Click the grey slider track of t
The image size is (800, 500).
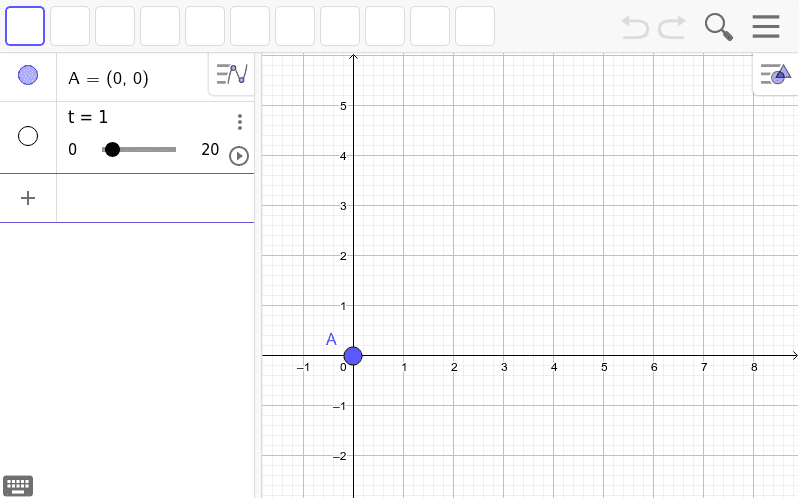pyautogui.click(x=139, y=149)
